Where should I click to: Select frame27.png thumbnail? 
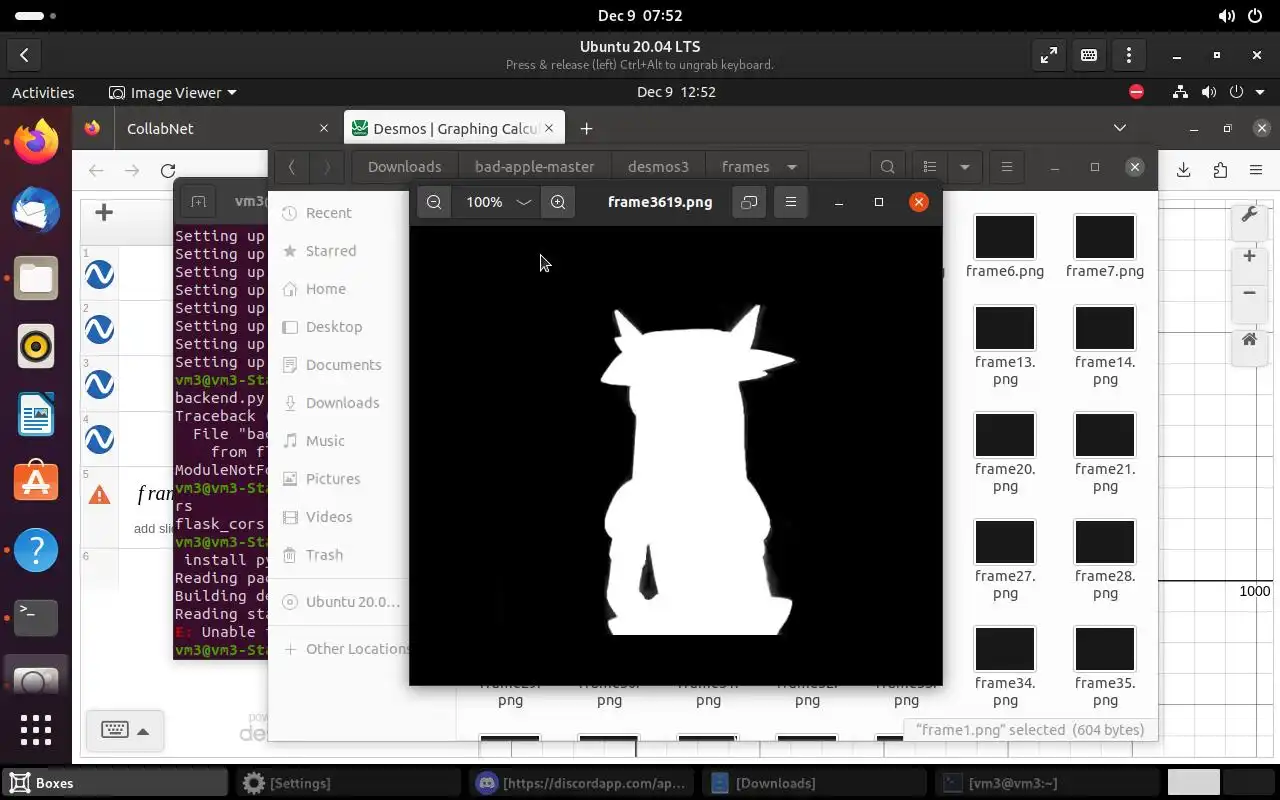pos(1005,543)
